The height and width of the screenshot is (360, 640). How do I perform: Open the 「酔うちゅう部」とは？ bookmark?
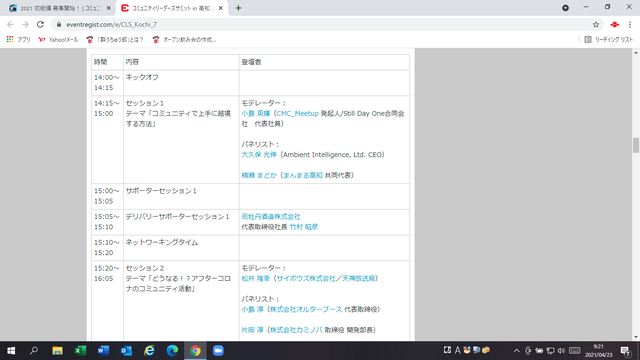click(115, 40)
